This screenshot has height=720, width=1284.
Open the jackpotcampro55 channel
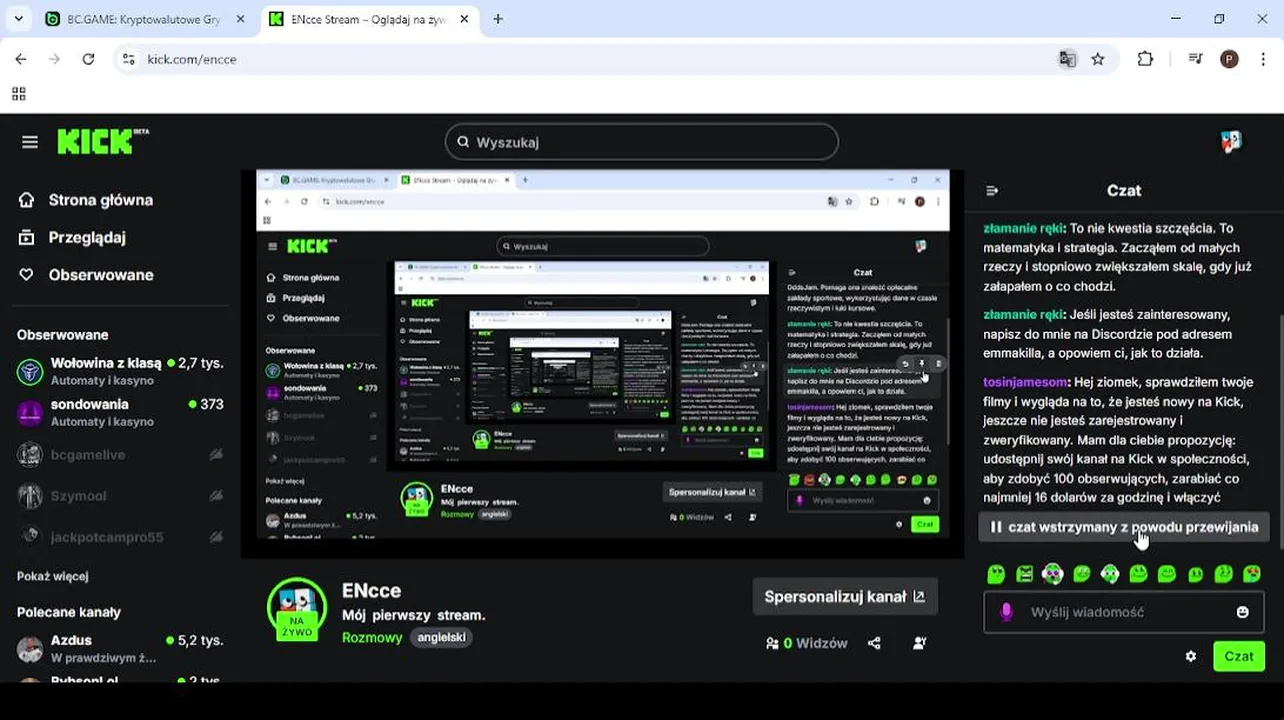tap(120, 537)
